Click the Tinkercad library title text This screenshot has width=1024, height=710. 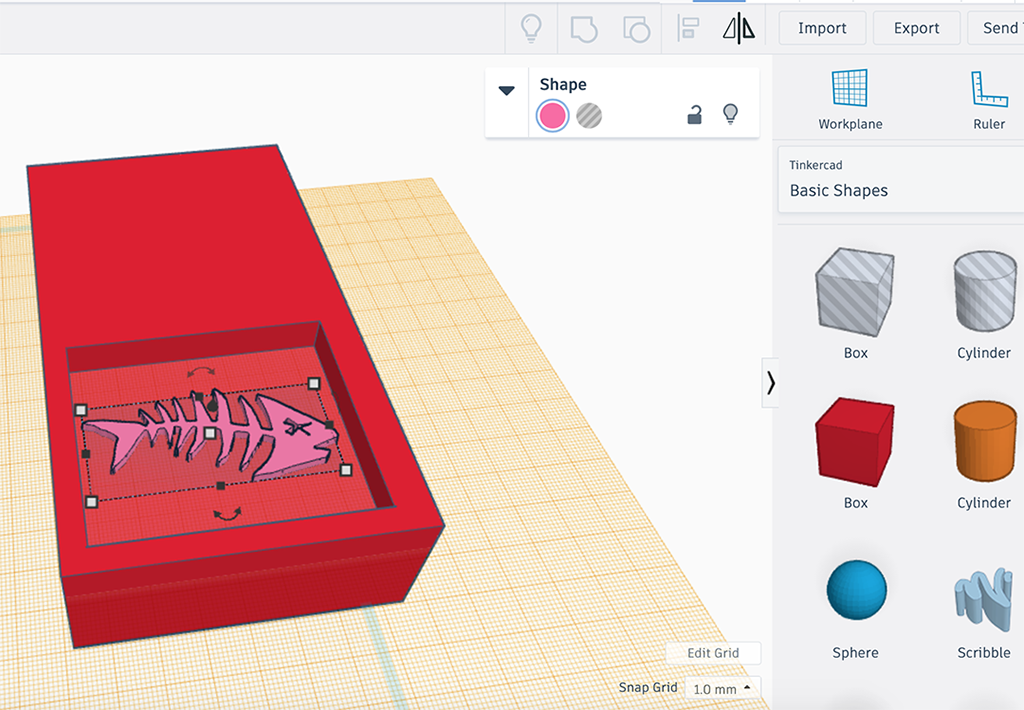[x=815, y=165]
